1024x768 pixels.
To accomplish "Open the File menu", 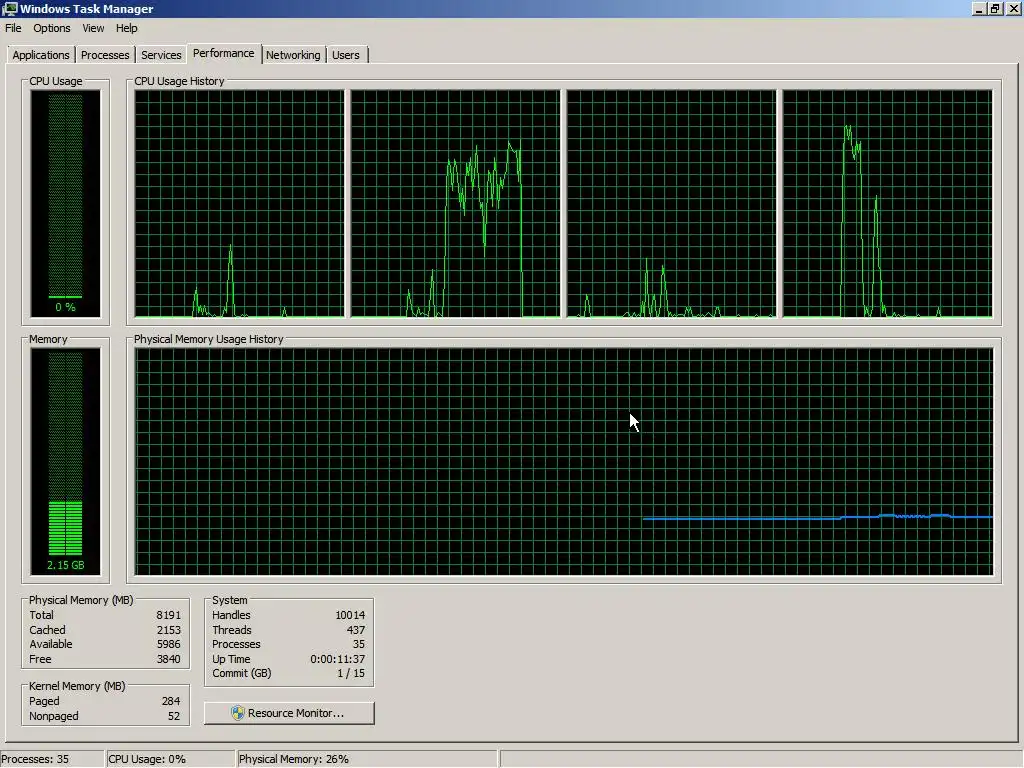I will [x=13, y=28].
